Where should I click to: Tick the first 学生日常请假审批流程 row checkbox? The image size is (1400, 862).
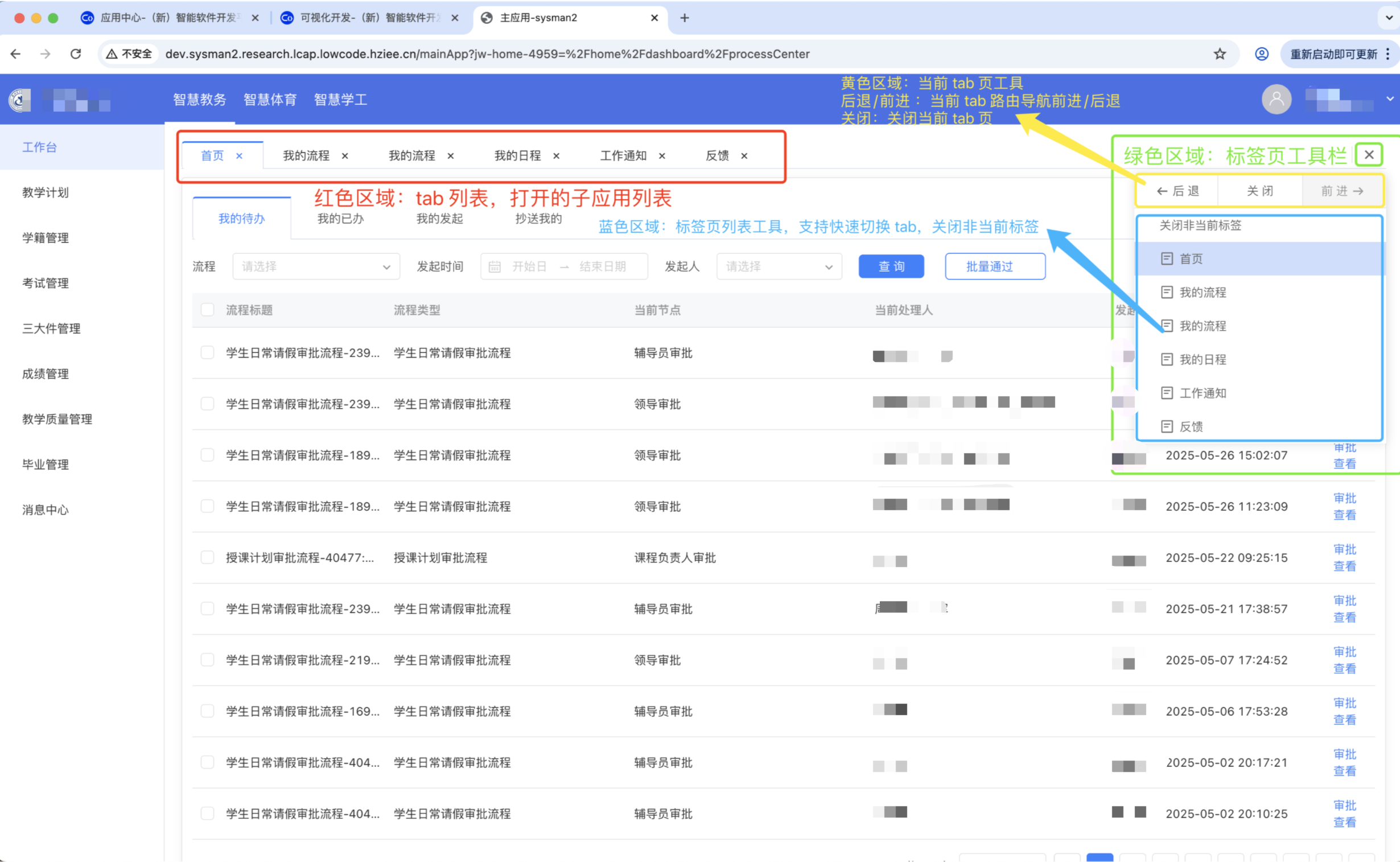[207, 353]
